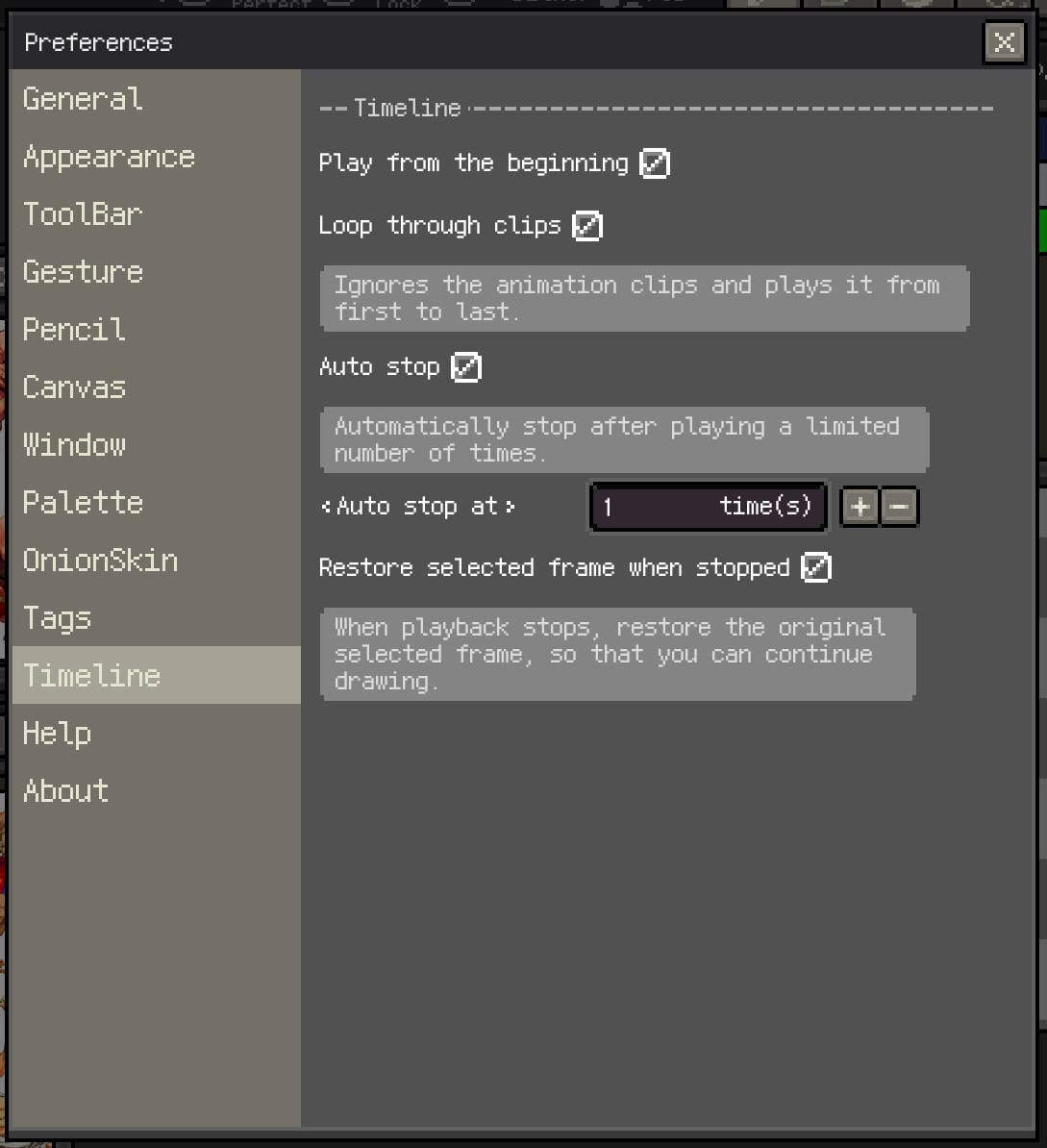View the Tags section
Image resolution: width=1047 pixels, height=1148 pixels.
[x=57, y=618]
